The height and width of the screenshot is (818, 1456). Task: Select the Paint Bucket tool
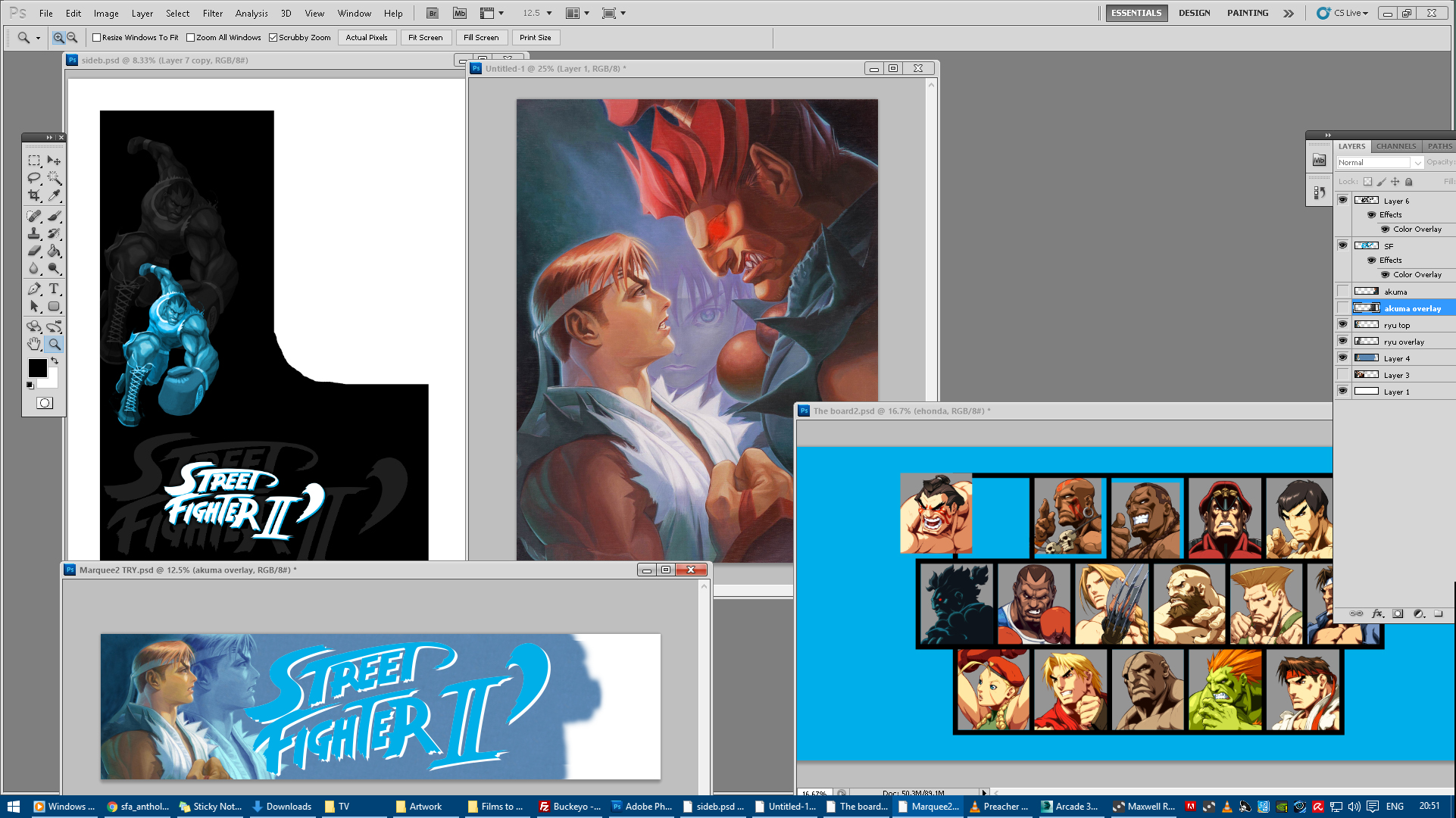(54, 251)
